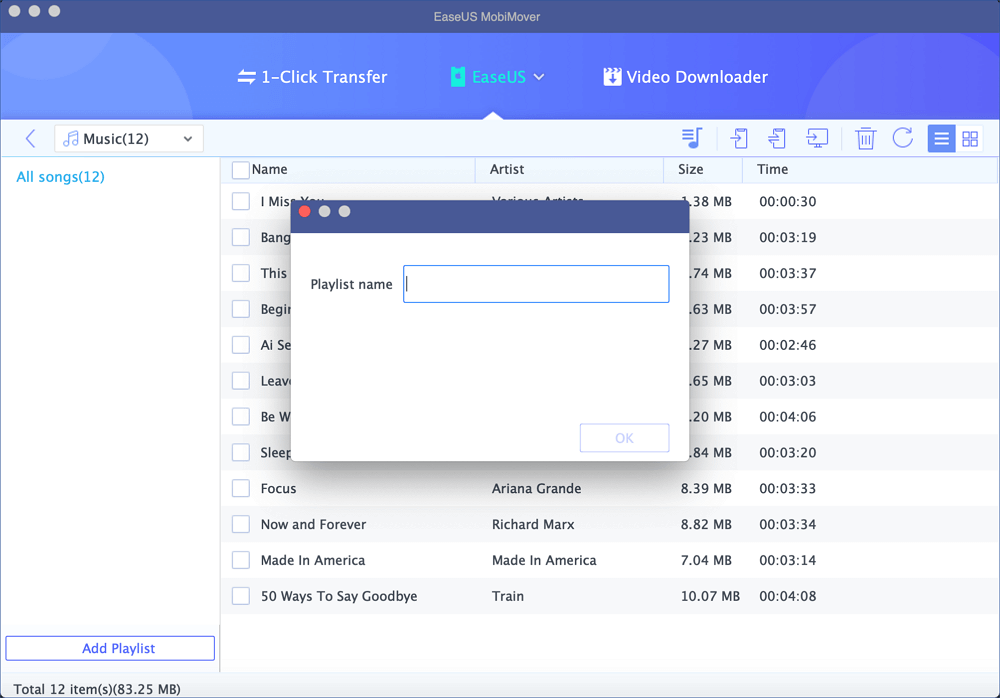Click the transfer to another device icon
1000x698 pixels.
pyautogui.click(x=777, y=138)
